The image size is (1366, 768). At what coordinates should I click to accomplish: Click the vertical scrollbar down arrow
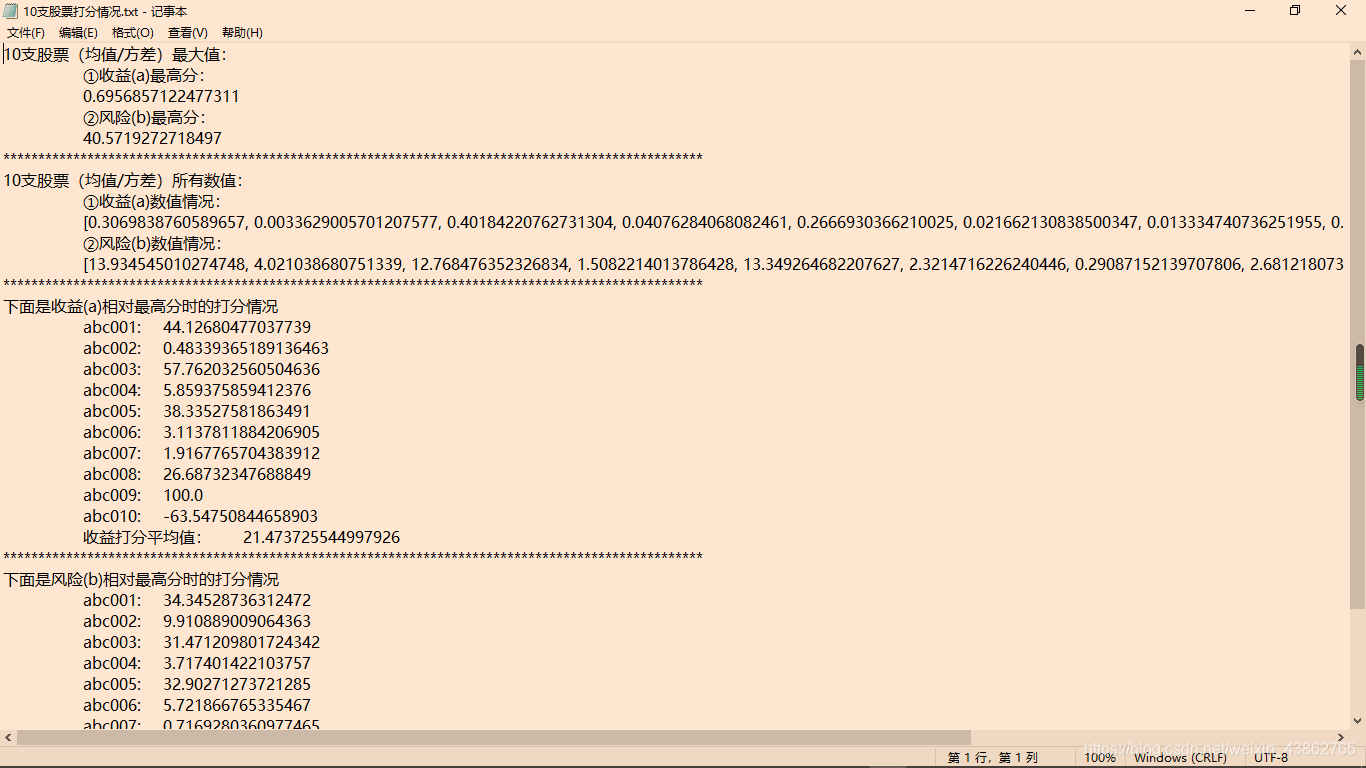pos(1358,720)
